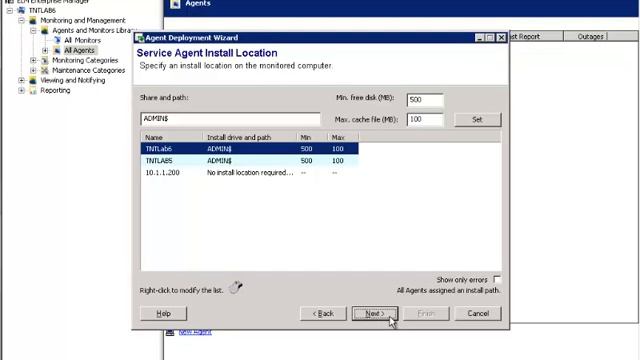Click the TNTLAB6 server icon
640x360 pixels.
[21, 10]
